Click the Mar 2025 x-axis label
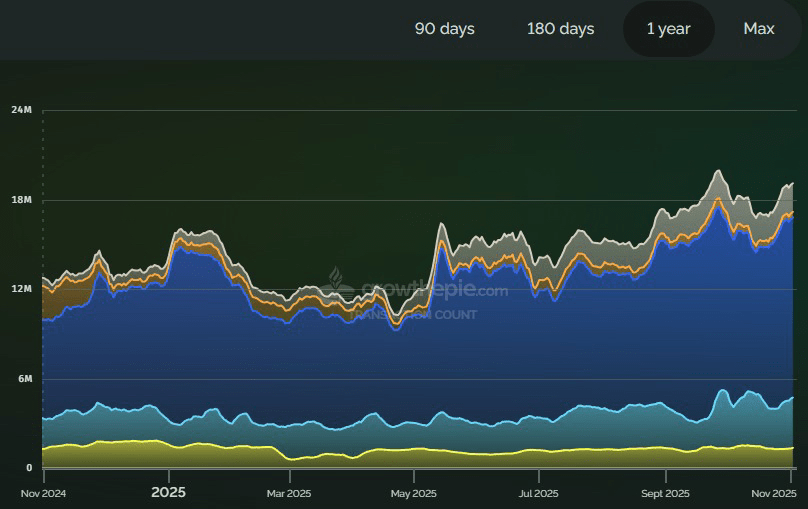The width and height of the screenshot is (808, 509). [x=287, y=493]
